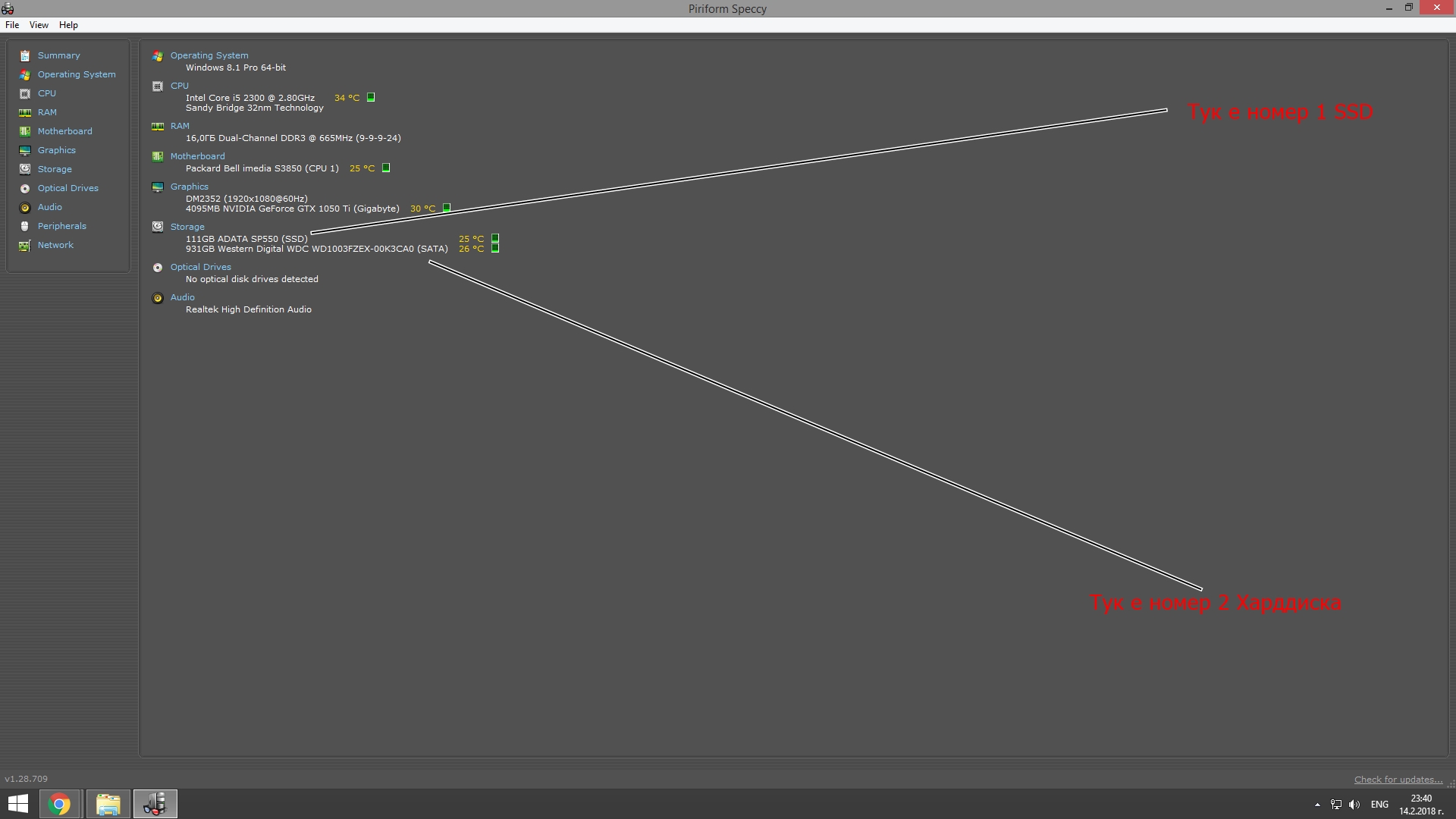Click the CPU chip icon in sidebar
Viewport: 1456px width, 819px height.
point(25,93)
